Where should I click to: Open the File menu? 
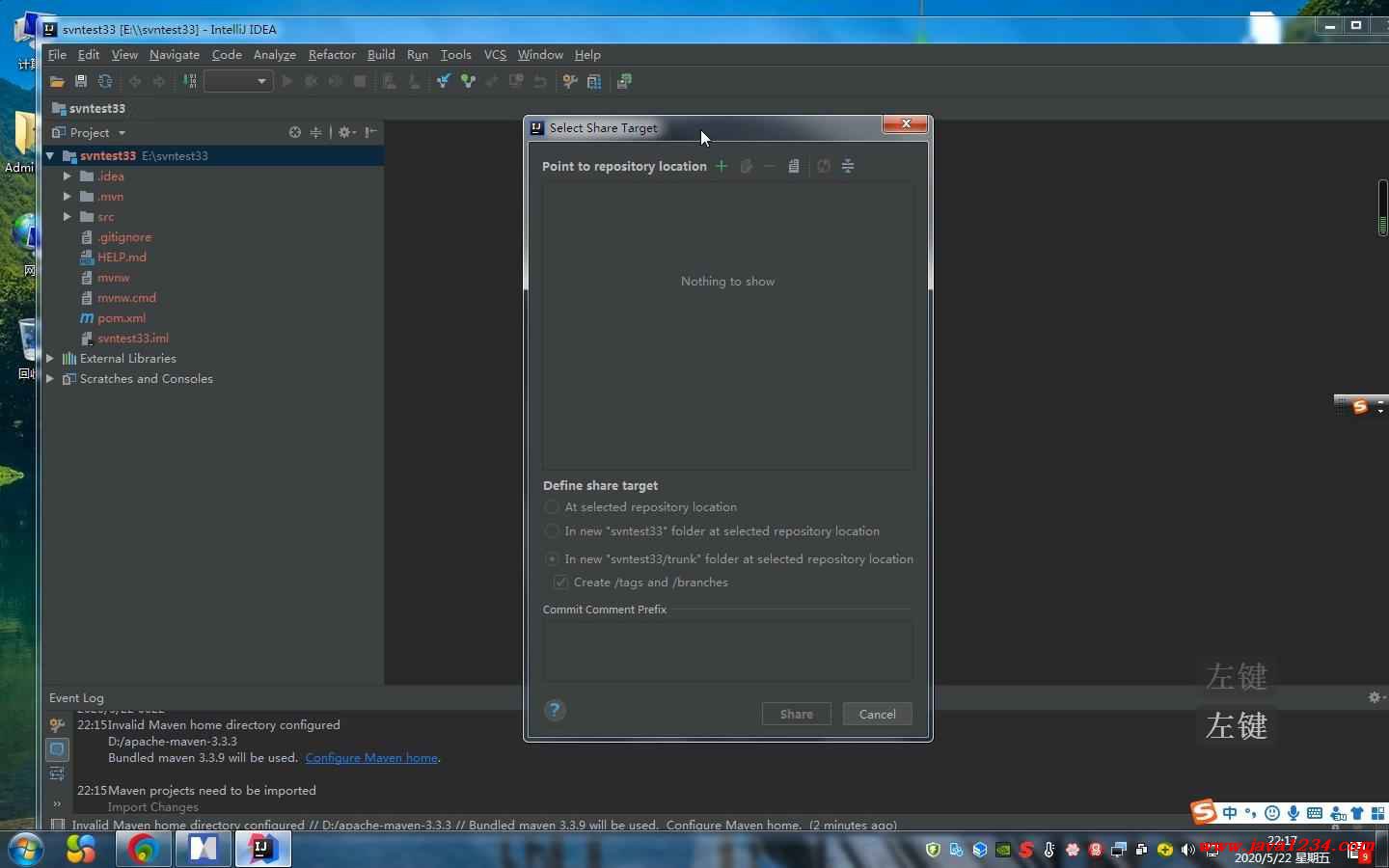[57, 55]
